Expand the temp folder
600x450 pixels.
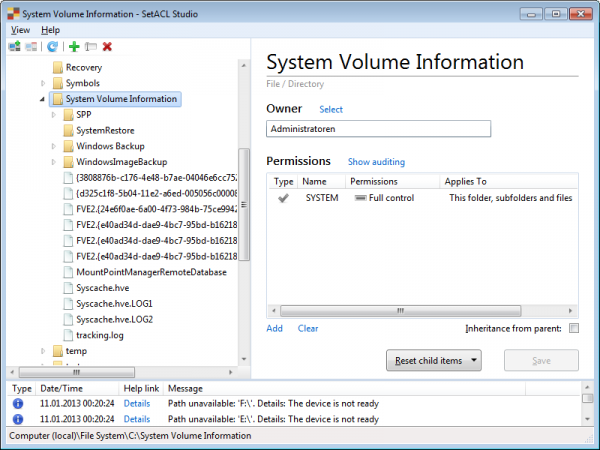point(43,351)
